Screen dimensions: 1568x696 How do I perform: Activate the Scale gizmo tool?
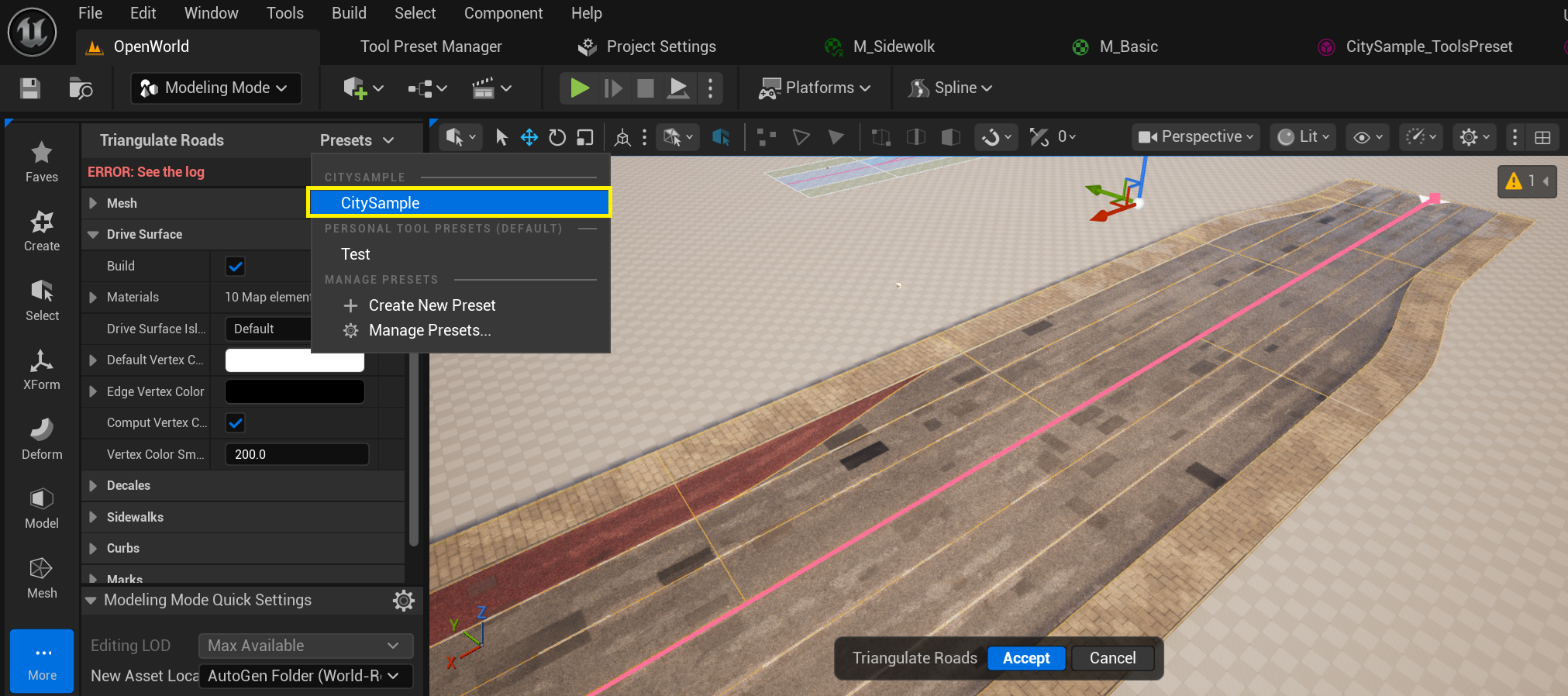(x=585, y=137)
